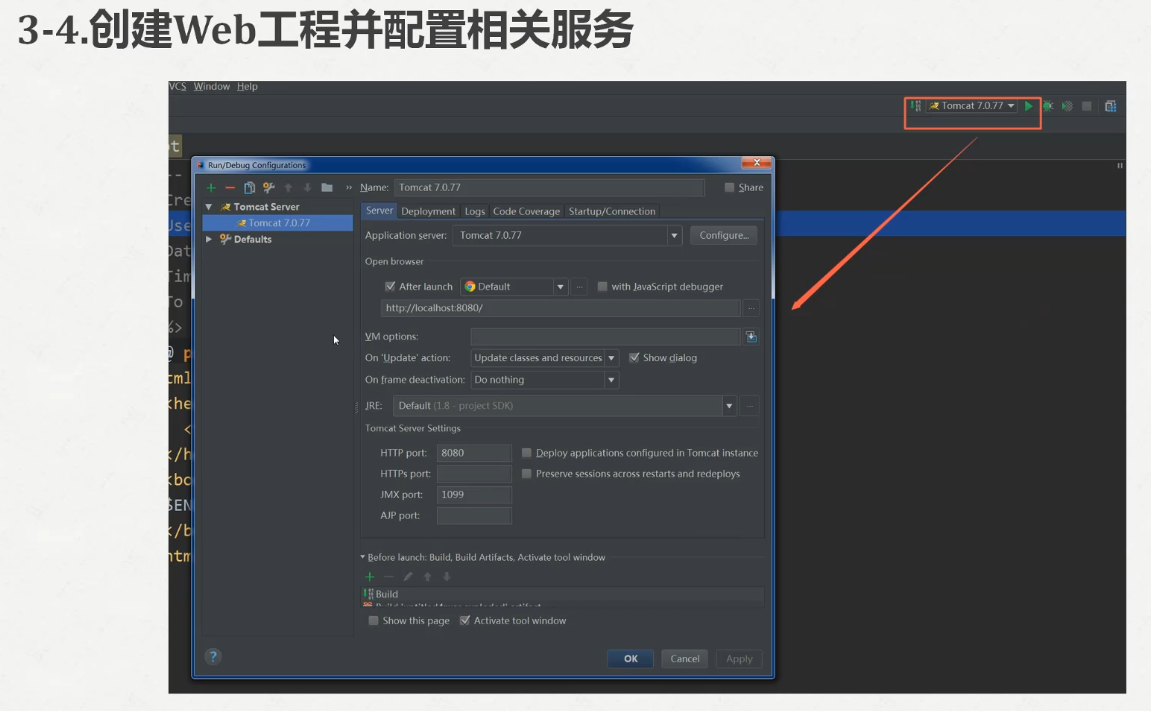Click the AJP port field

point(474,516)
